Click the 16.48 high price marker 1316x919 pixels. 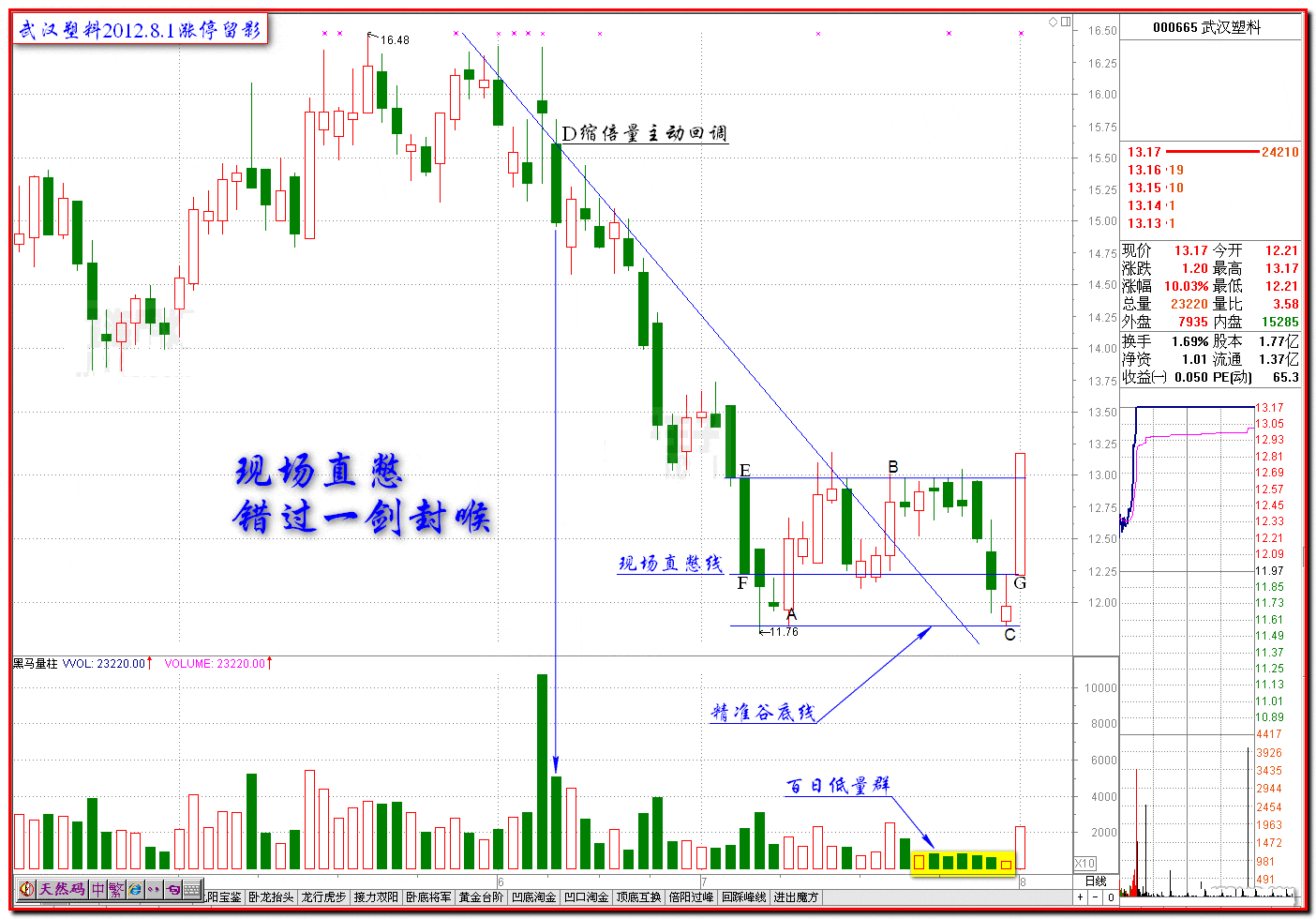pos(395,40)
